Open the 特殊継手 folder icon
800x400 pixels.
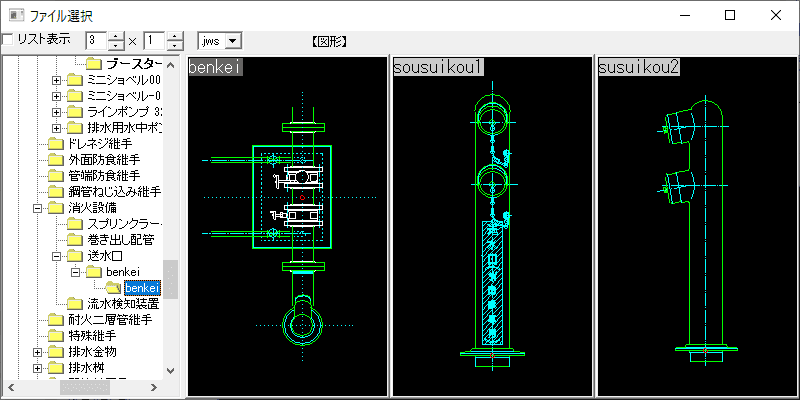(54, 336)
